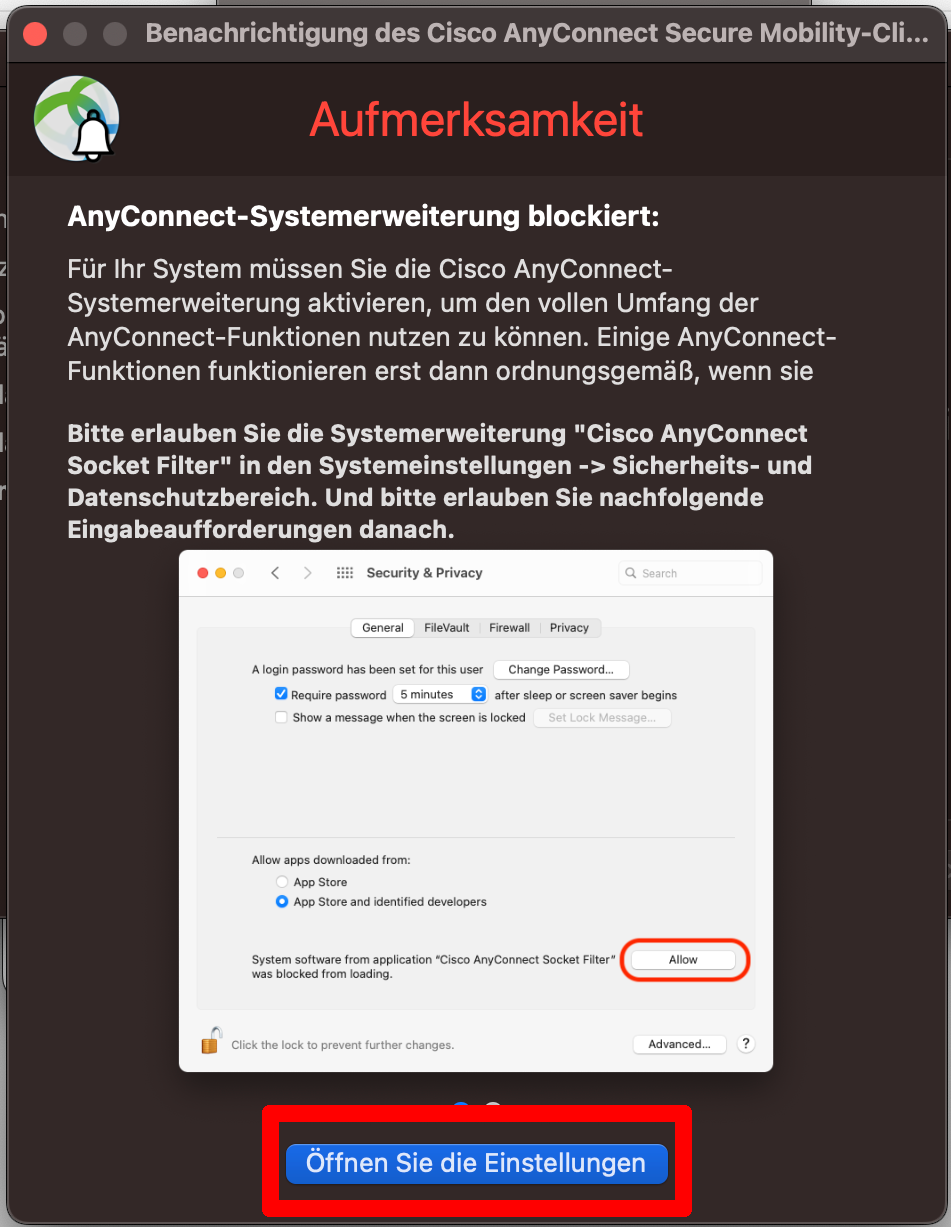Image resolution: width=951 pixels, height=1227 pixels.
Task: Enable the Require password checkbox
Action: (x=281, y=693)
